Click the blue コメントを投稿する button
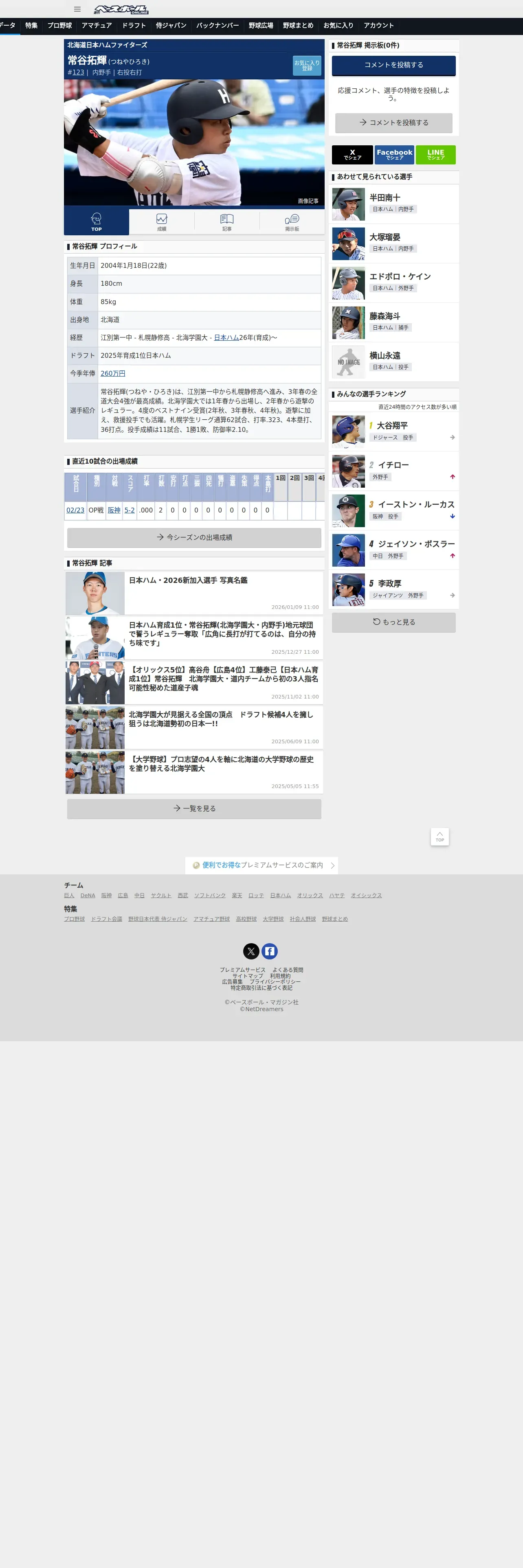Image resolution: width=523 pixels, height=1568 pixels. [x=393, y=65]
